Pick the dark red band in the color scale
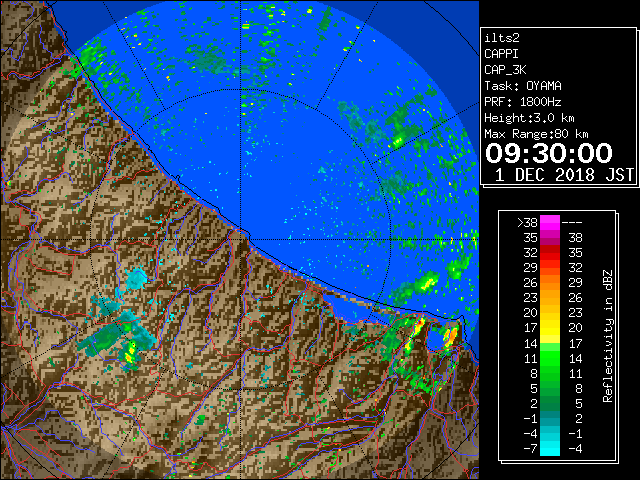This screenshot has height=480, width=640. (550, 249)
